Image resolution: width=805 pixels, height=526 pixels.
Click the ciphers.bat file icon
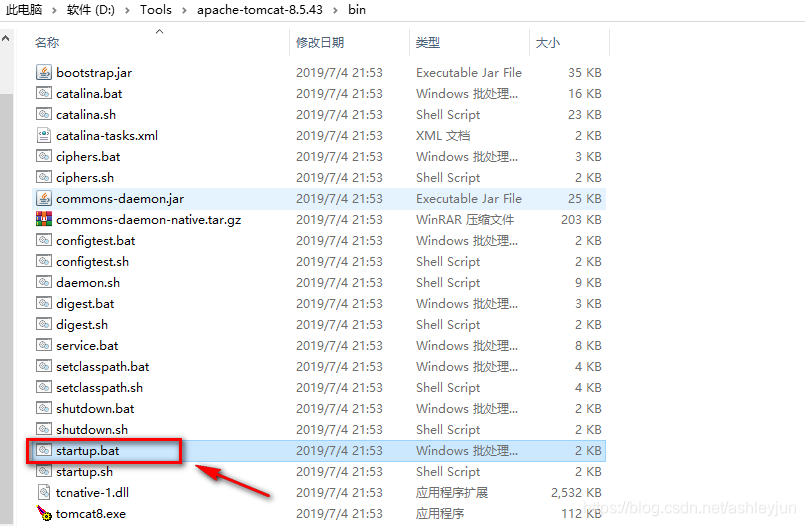(x=44, y=156)
